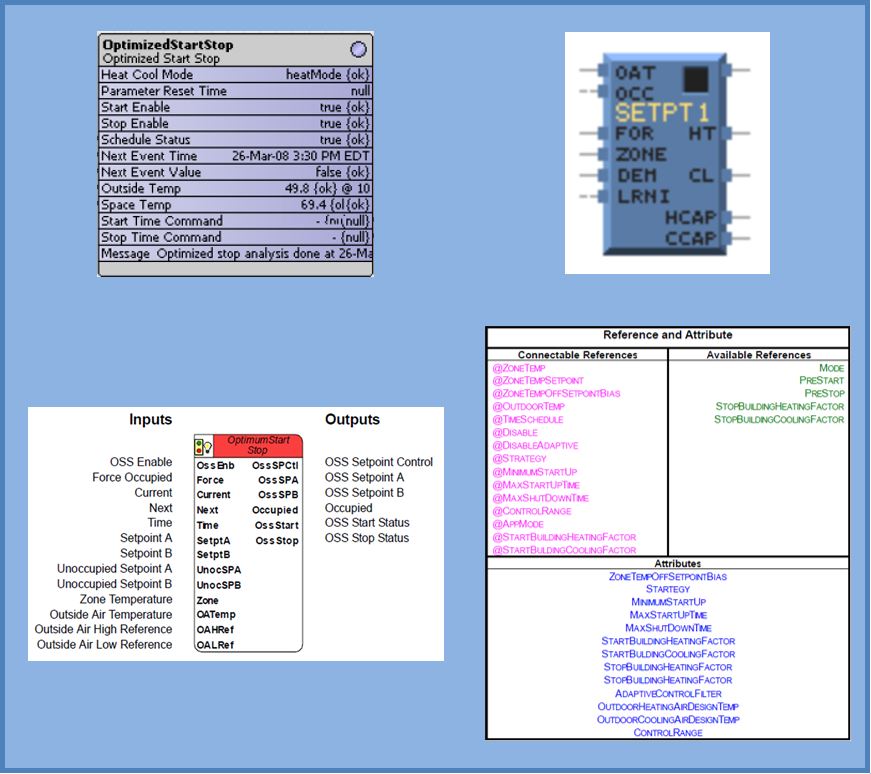
Task: Select the Schedule Status property row
Action: tap(235, 140)
